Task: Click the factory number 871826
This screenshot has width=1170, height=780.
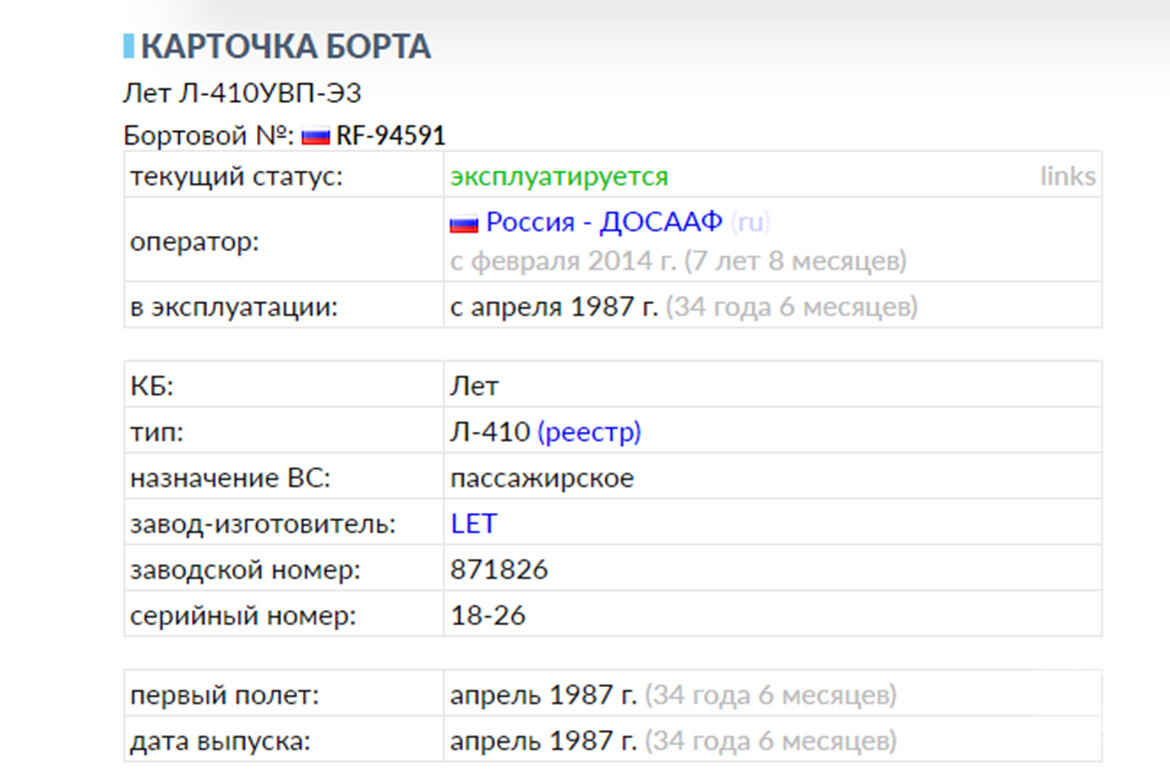Action: 499,570
